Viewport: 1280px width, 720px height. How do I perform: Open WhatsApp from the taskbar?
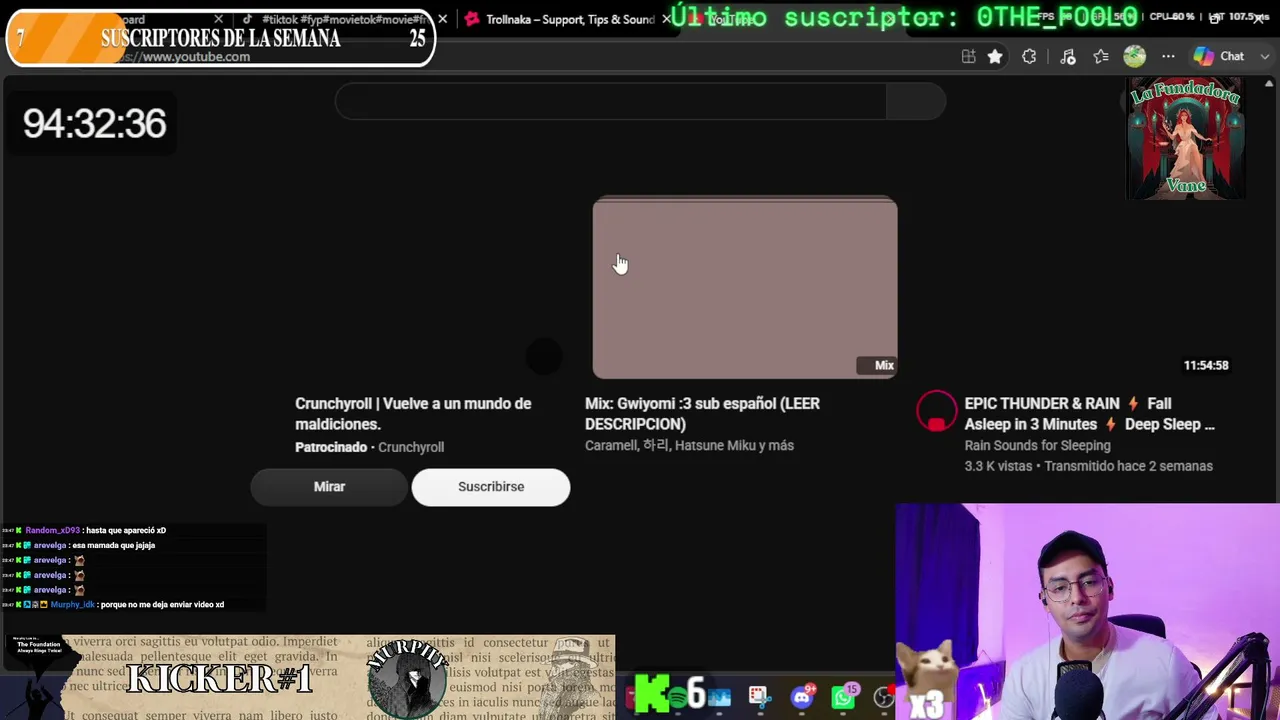pyautogui.click(x=843, y=697)
